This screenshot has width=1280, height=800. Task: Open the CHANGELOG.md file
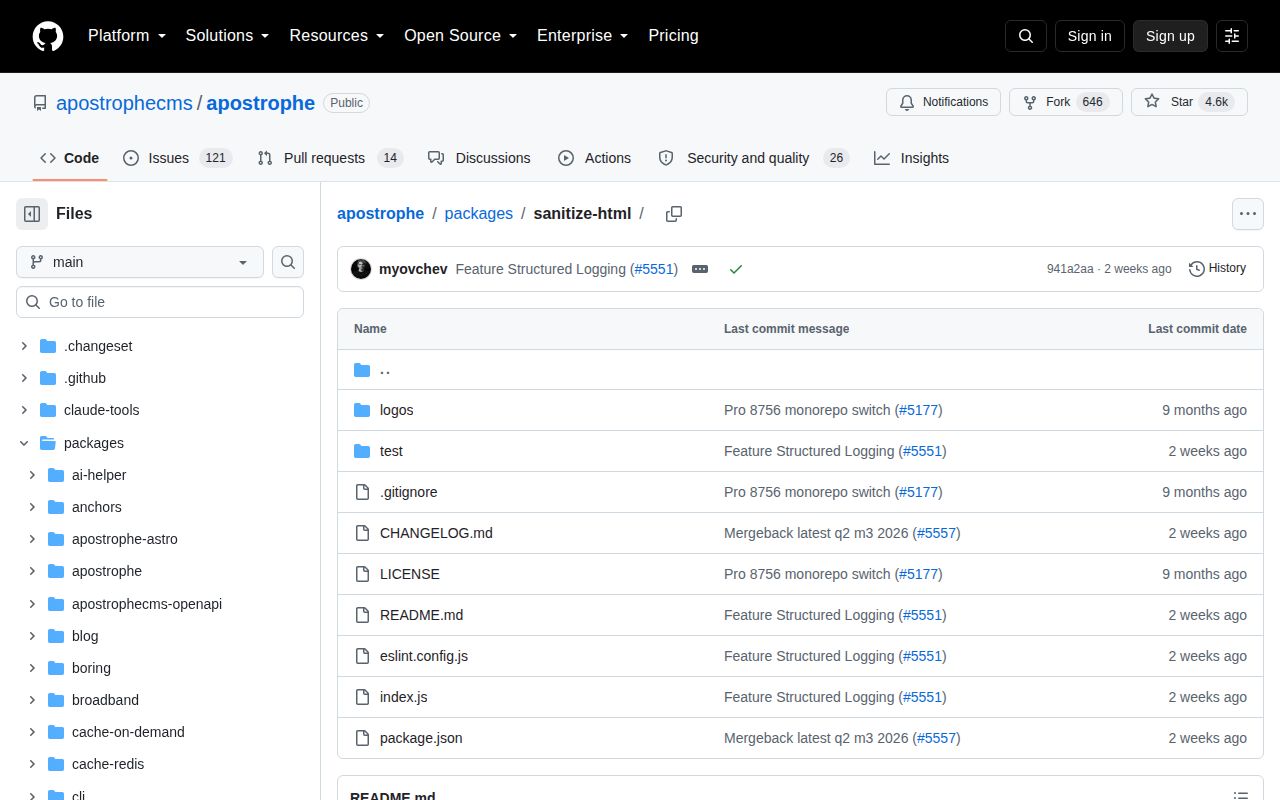pos(436,533)
